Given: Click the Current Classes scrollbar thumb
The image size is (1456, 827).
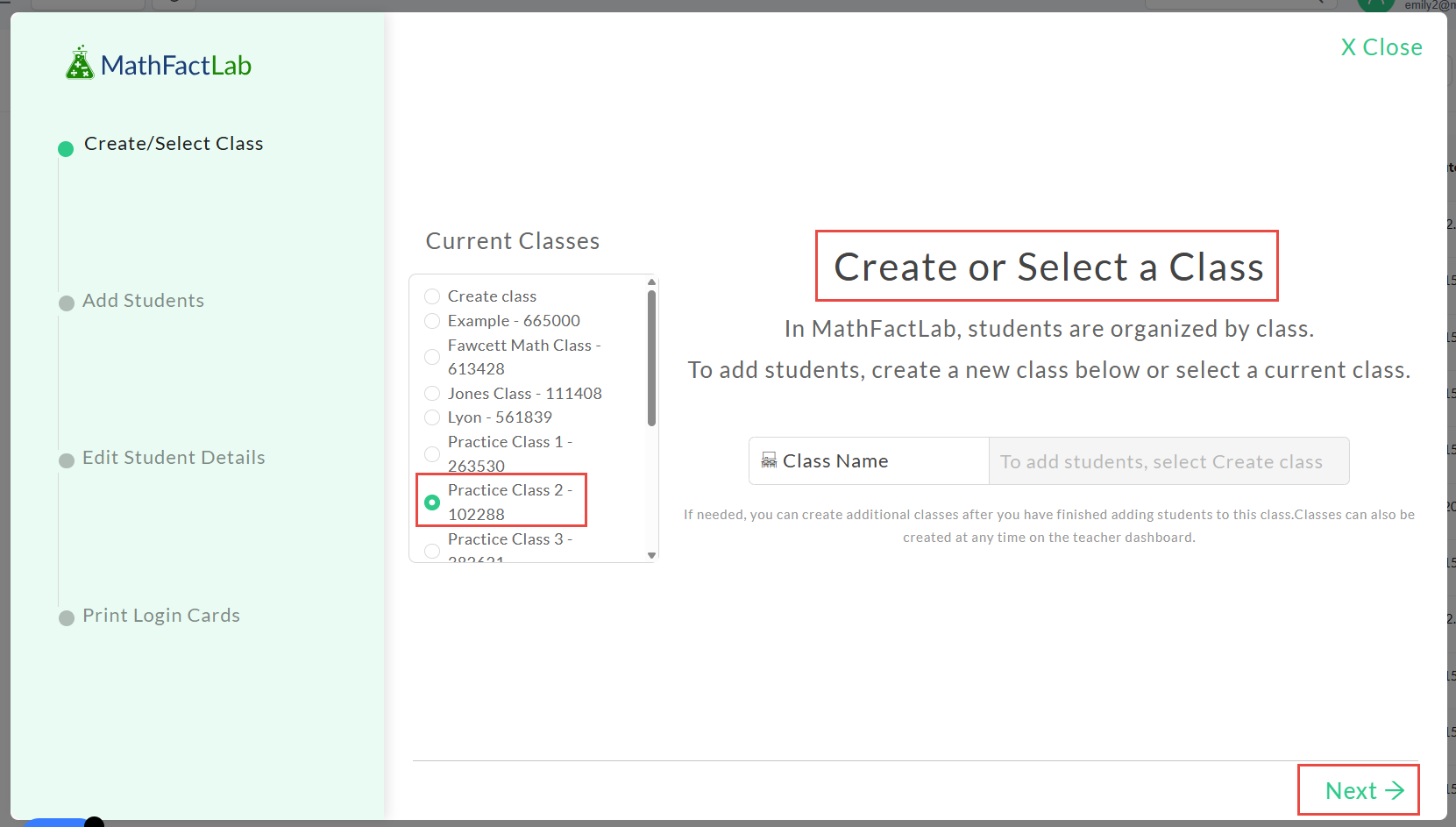Looking at the screenshot, I should [x=651, y=358].
